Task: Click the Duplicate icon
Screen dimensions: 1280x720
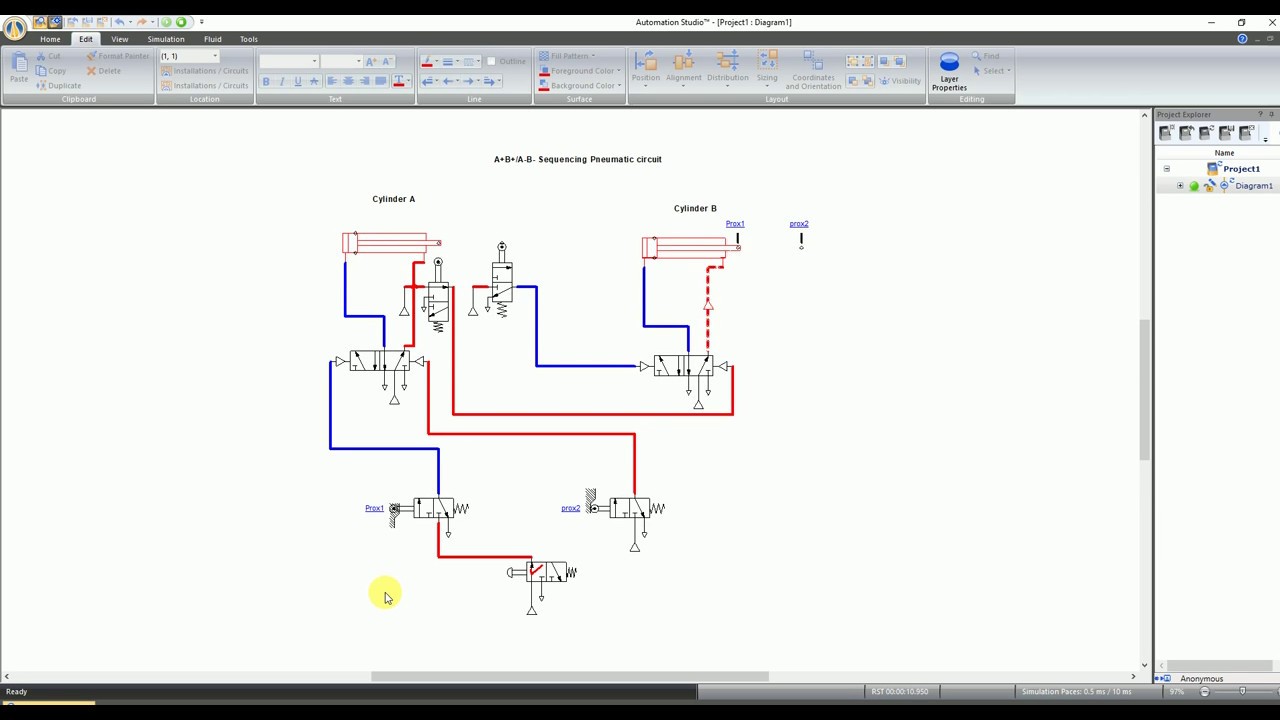Action: 41,85
